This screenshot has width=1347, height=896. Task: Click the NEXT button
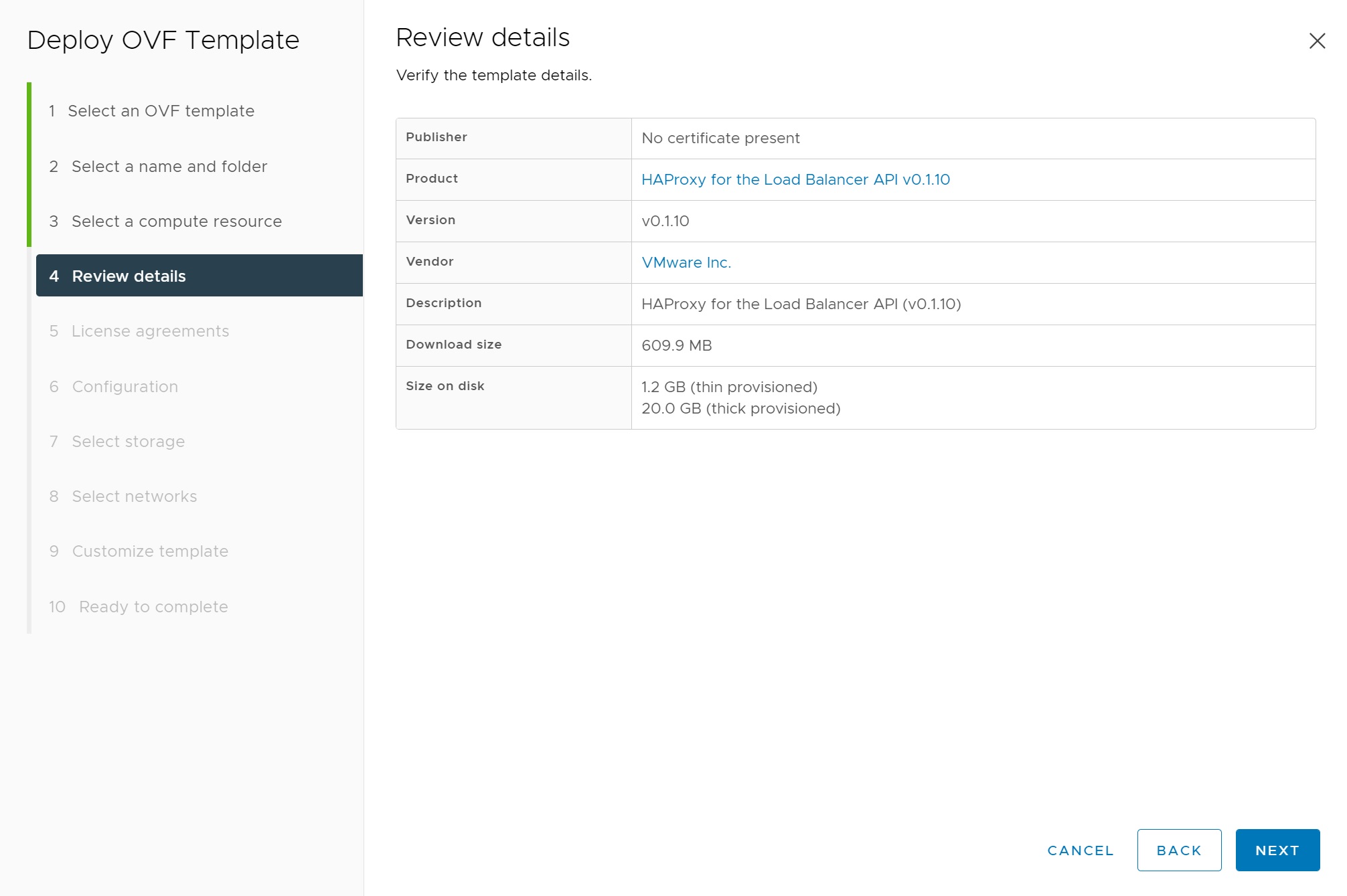click(1277, 850)
